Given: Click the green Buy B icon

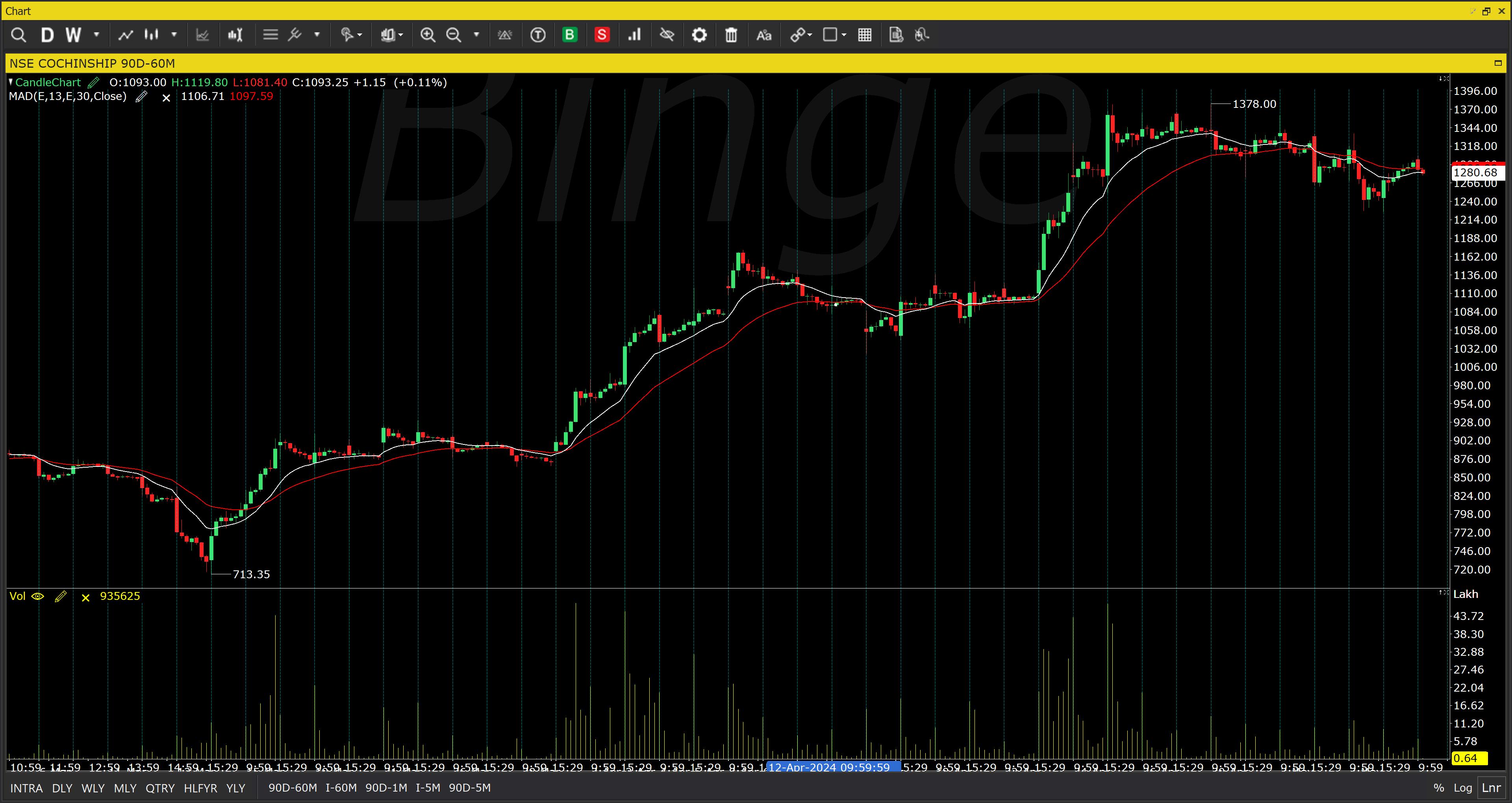Looking at the screenshot, I should pyautogui.click(x=569, y=35).
